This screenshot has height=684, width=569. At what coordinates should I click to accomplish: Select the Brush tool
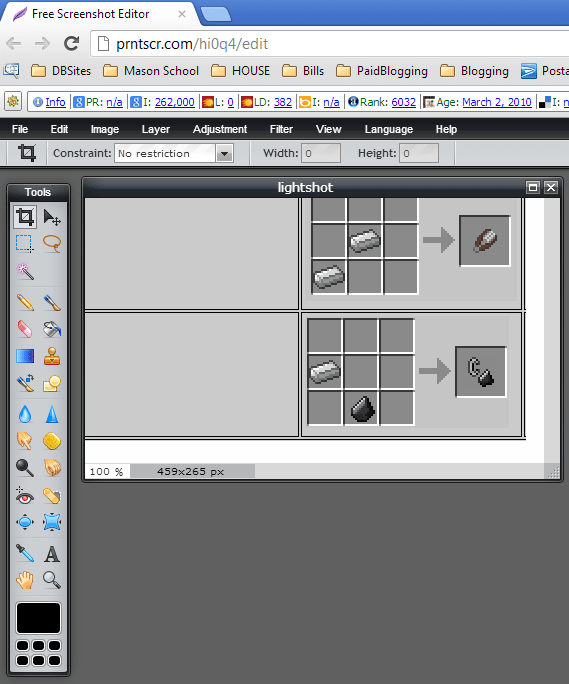tap(52, 302)
